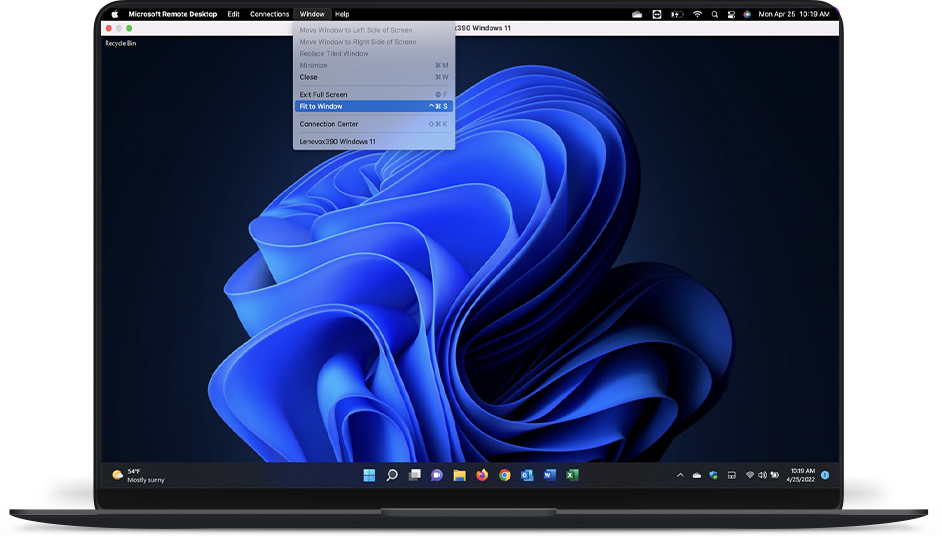The height and width of the screenshot is (539, 942).
Task: Click the taskbar clock and date
Action: 802,475
